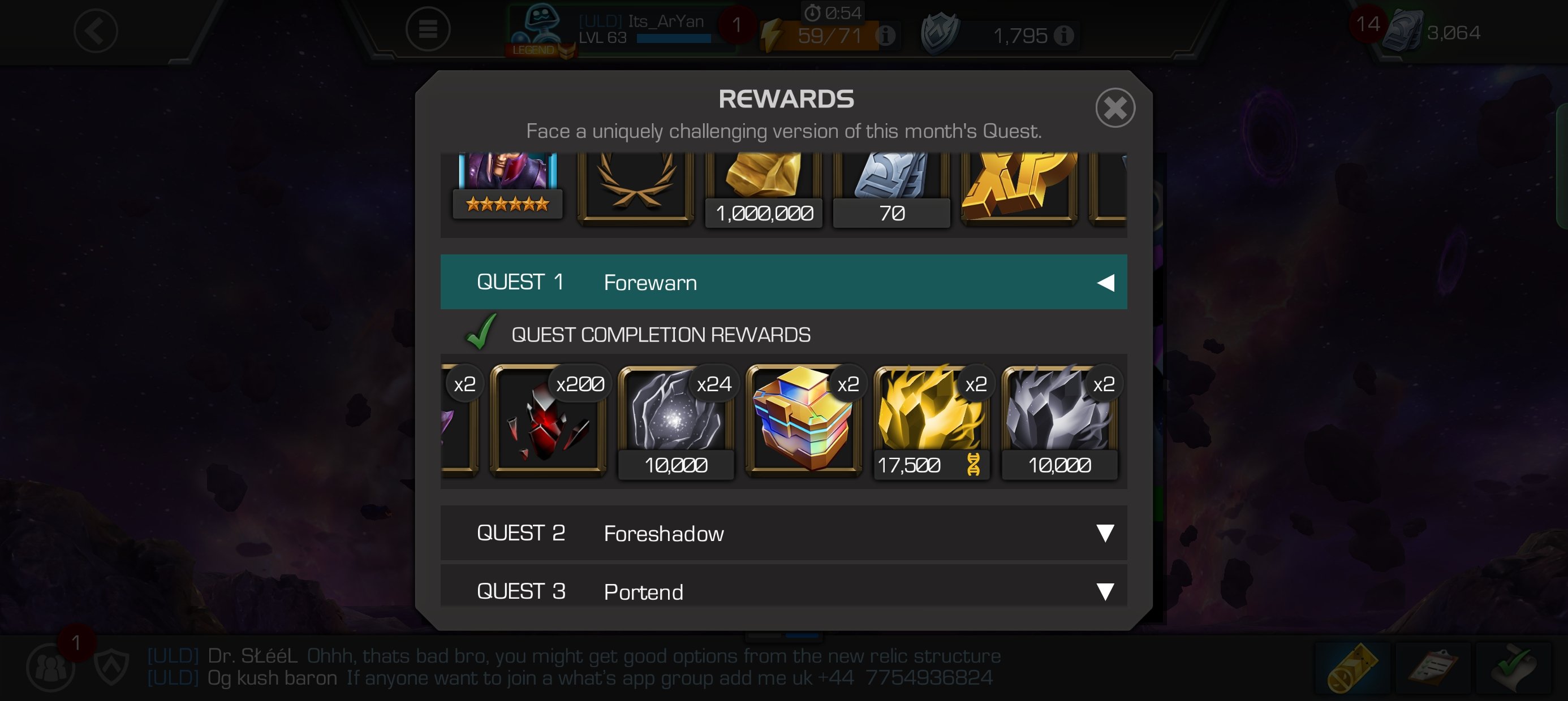Select the x2 silver 10,000 crystal reward
Viewport: 1568px width, 701px height.
pos(1059,422)
